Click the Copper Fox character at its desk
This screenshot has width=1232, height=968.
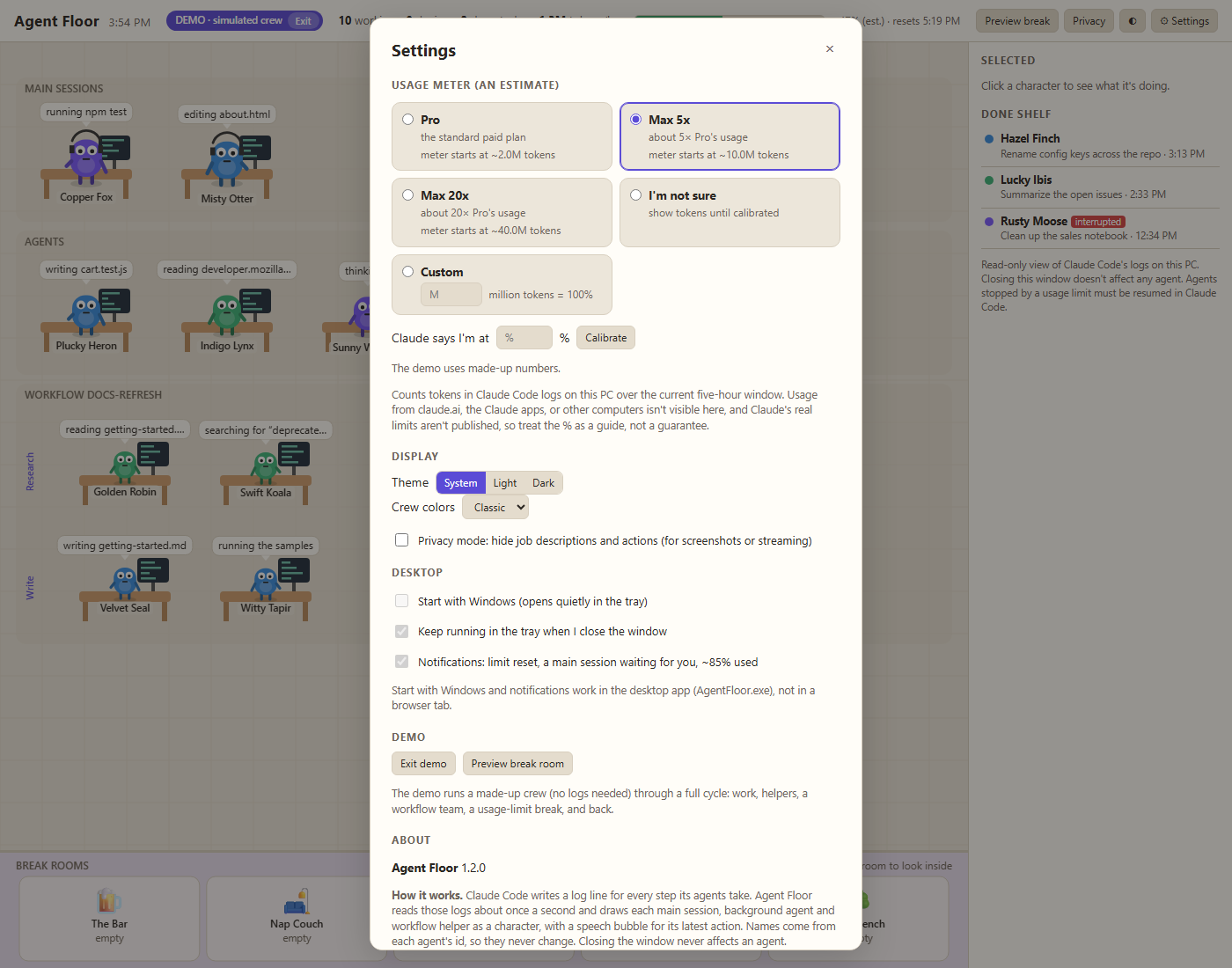pyautogui.click(x=86, y=165)
